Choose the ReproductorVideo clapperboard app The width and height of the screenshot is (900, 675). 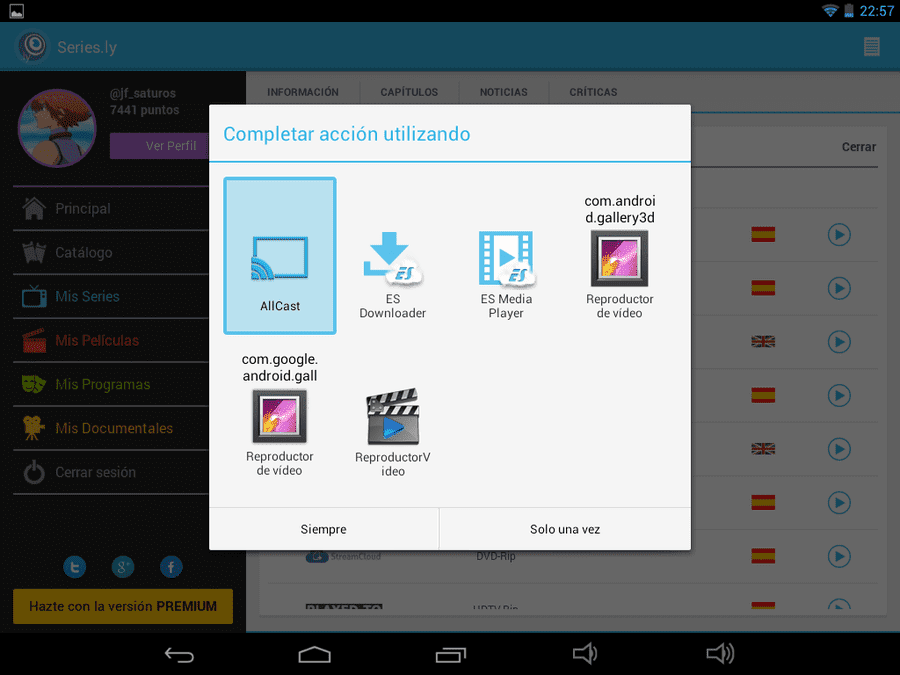pyautogui.click(x=393, y=432)
